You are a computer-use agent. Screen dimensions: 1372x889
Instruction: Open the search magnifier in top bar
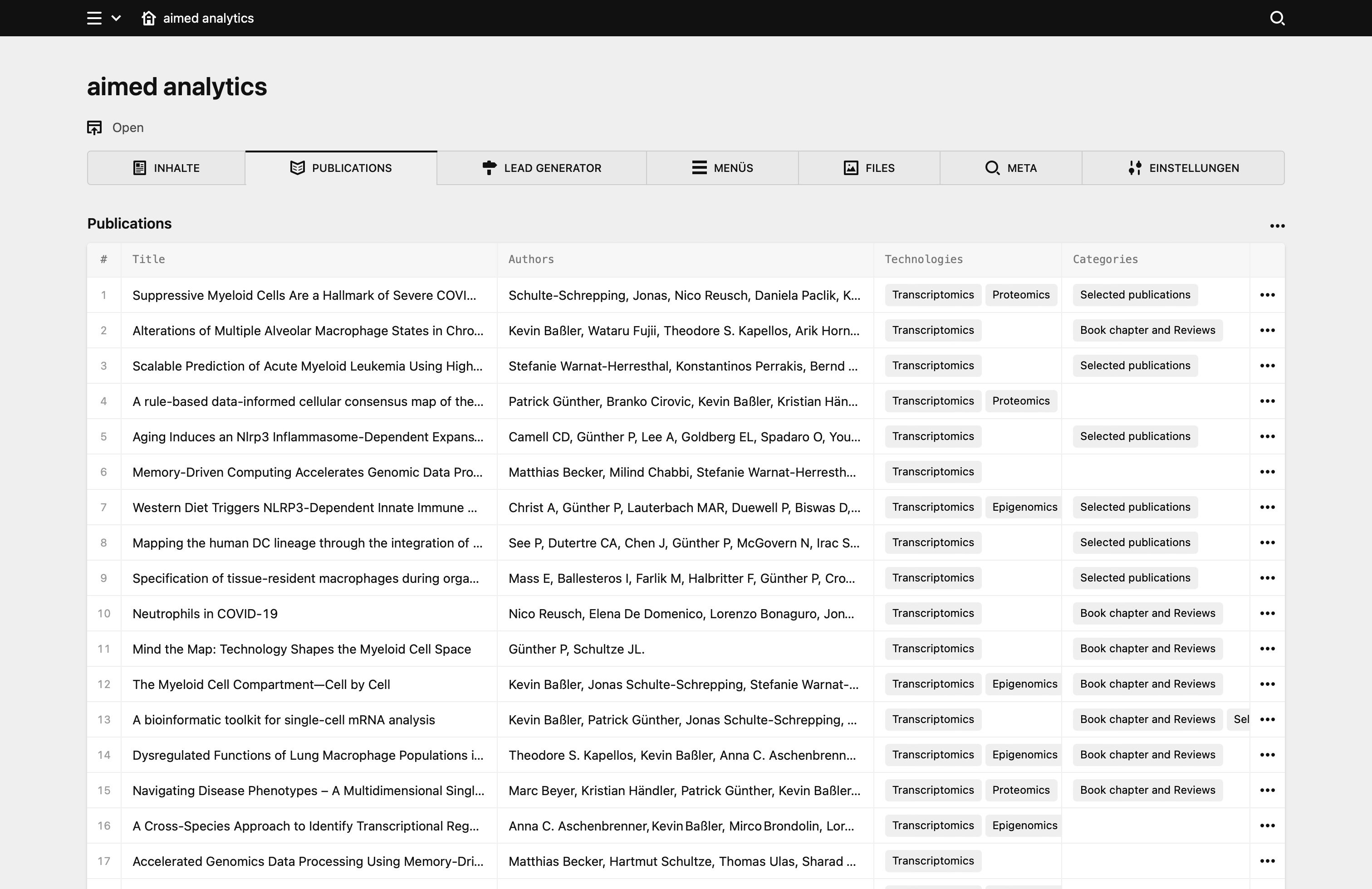(1278, 19)
